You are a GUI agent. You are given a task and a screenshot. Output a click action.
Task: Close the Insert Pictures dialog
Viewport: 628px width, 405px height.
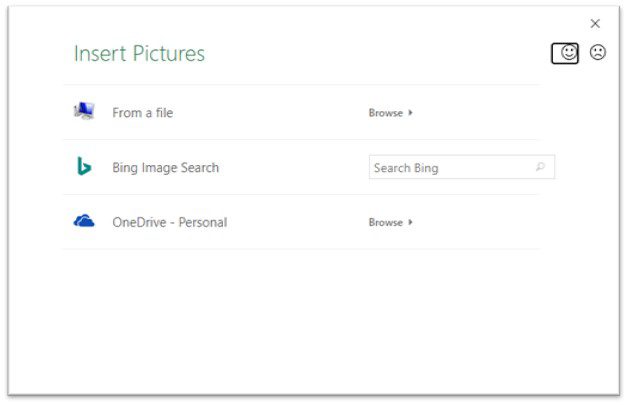pyautogui.click(x=595, y=24)
